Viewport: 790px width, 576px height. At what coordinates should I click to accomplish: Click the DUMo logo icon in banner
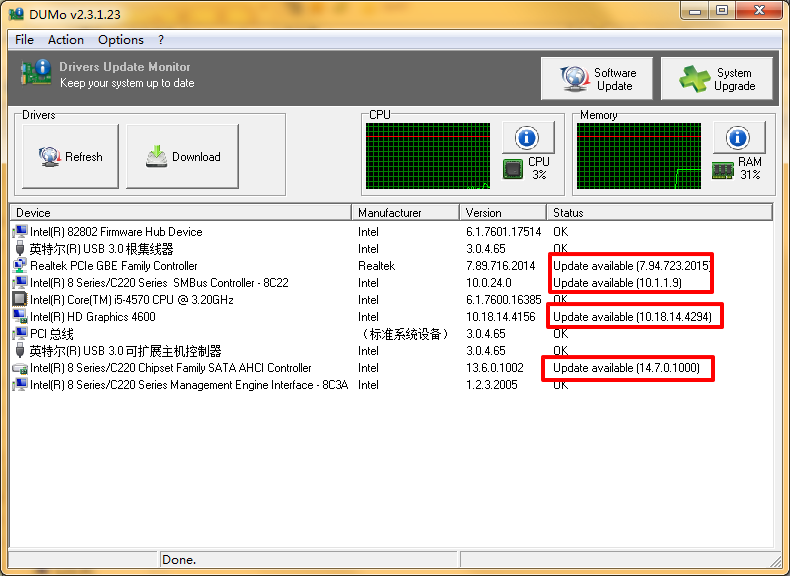click(36, 72)
